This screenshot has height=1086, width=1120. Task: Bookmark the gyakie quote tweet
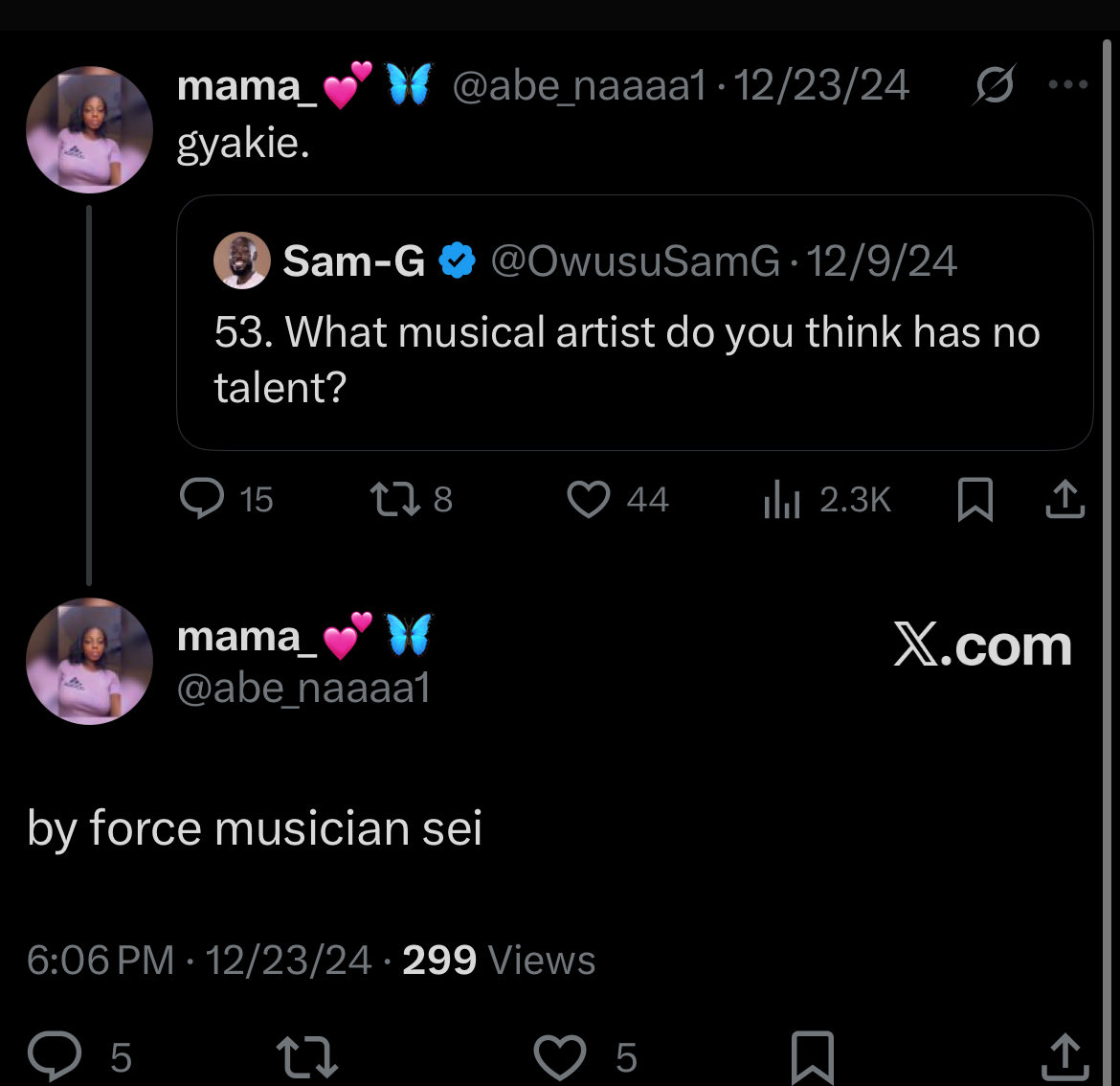pyautogui.click(x=975, y=499)
